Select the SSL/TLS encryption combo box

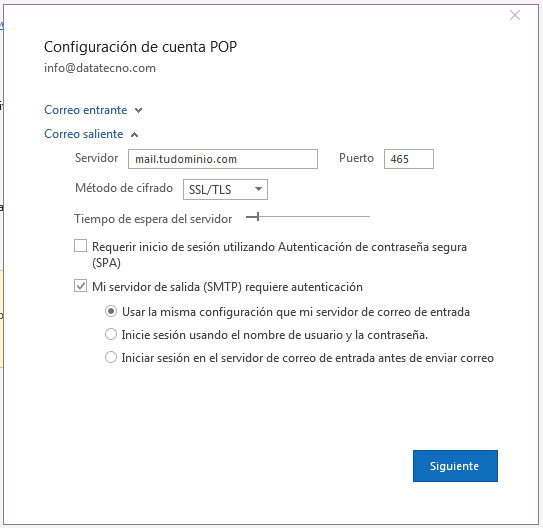[225, 189]
